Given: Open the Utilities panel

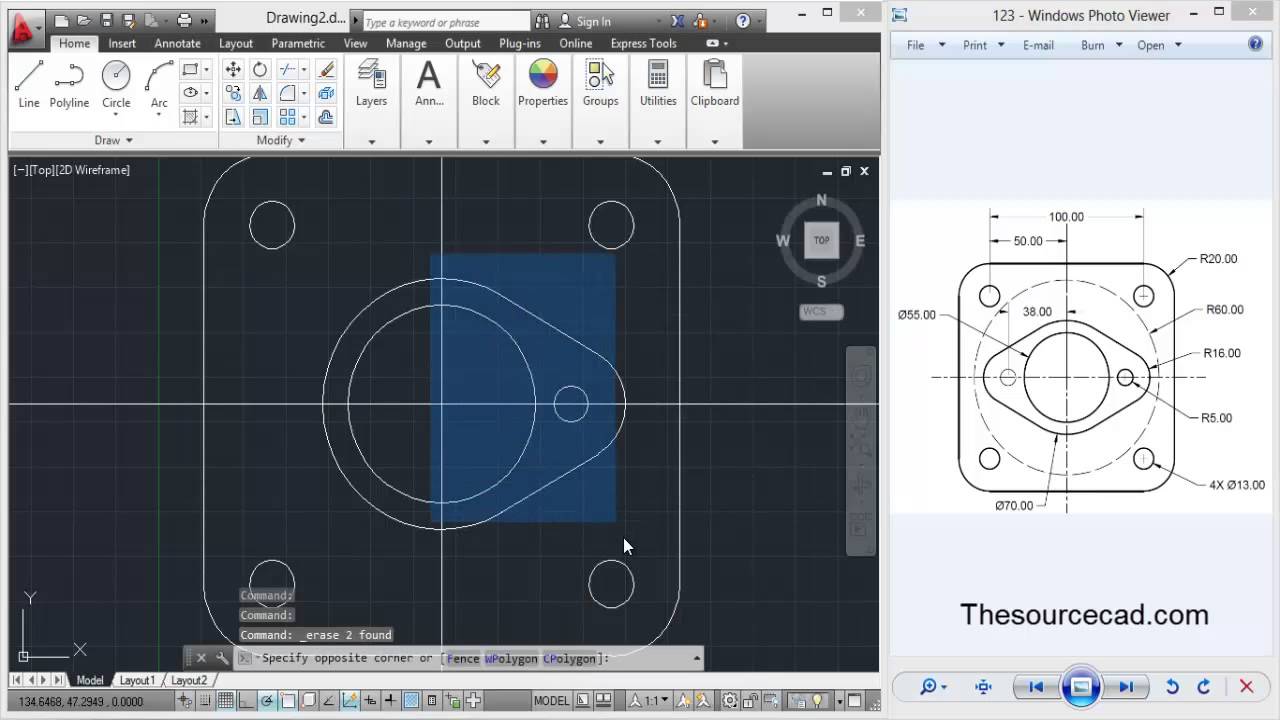Looking at the screenshot, I should point(658,84).
